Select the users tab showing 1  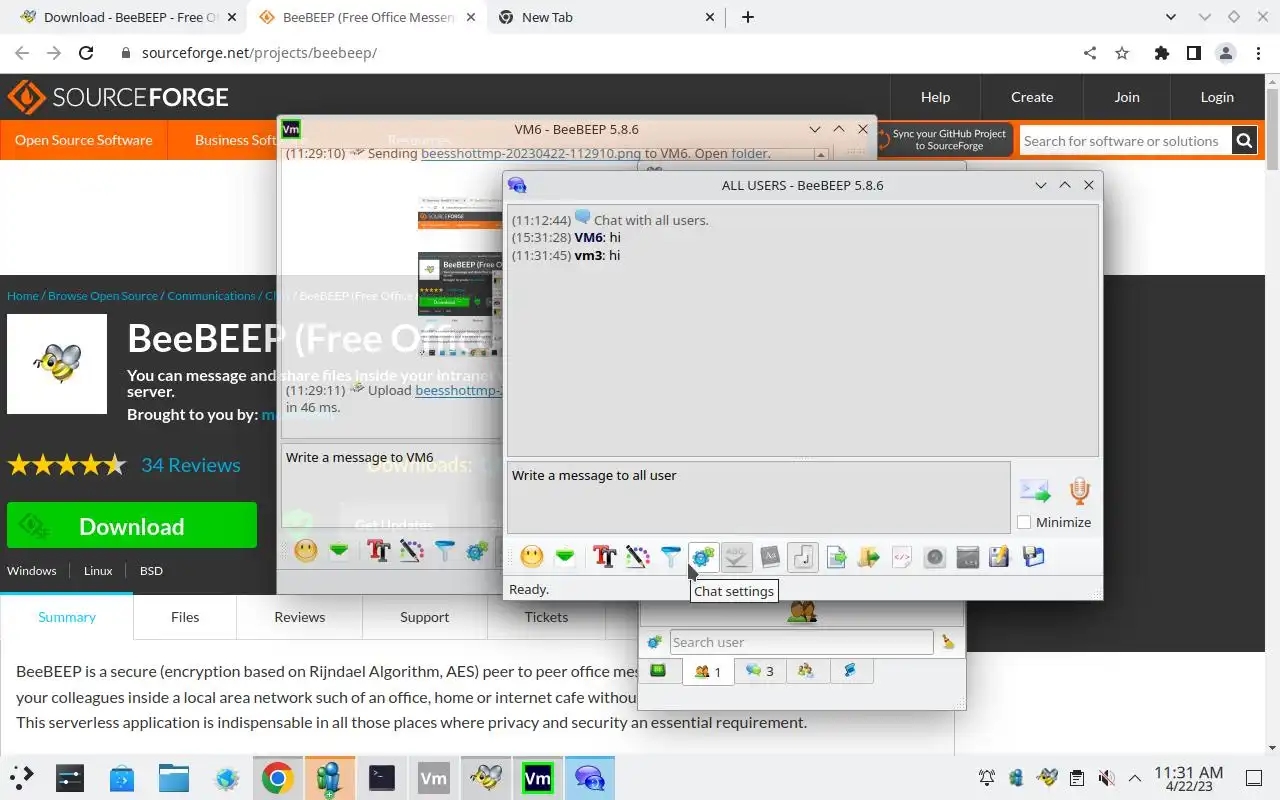708,671
